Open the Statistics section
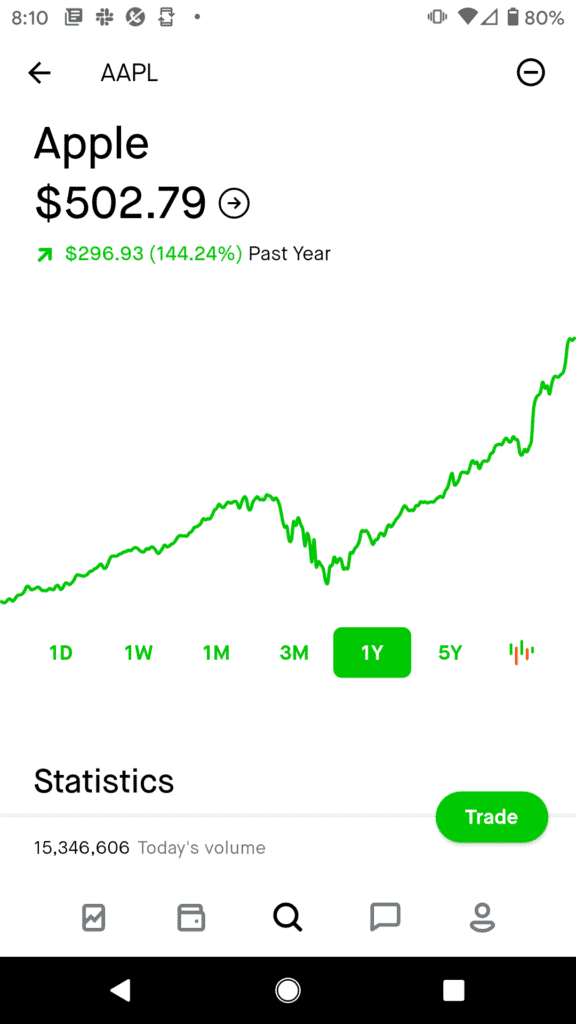576x1024 pixels. click(103, 781)
